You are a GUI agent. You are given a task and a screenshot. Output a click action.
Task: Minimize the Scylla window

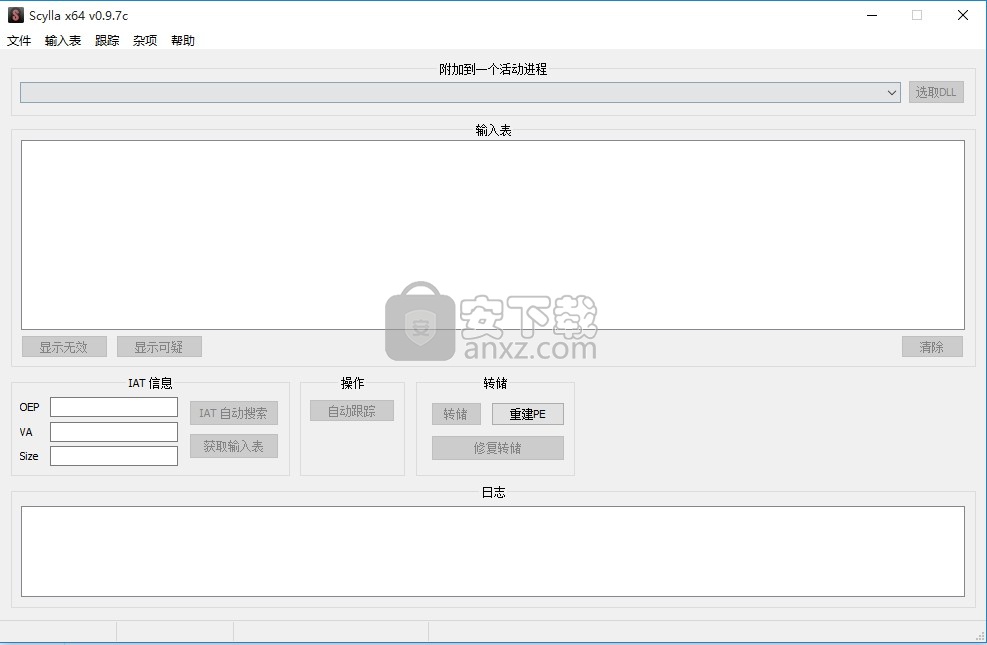(x=872, y=15)
